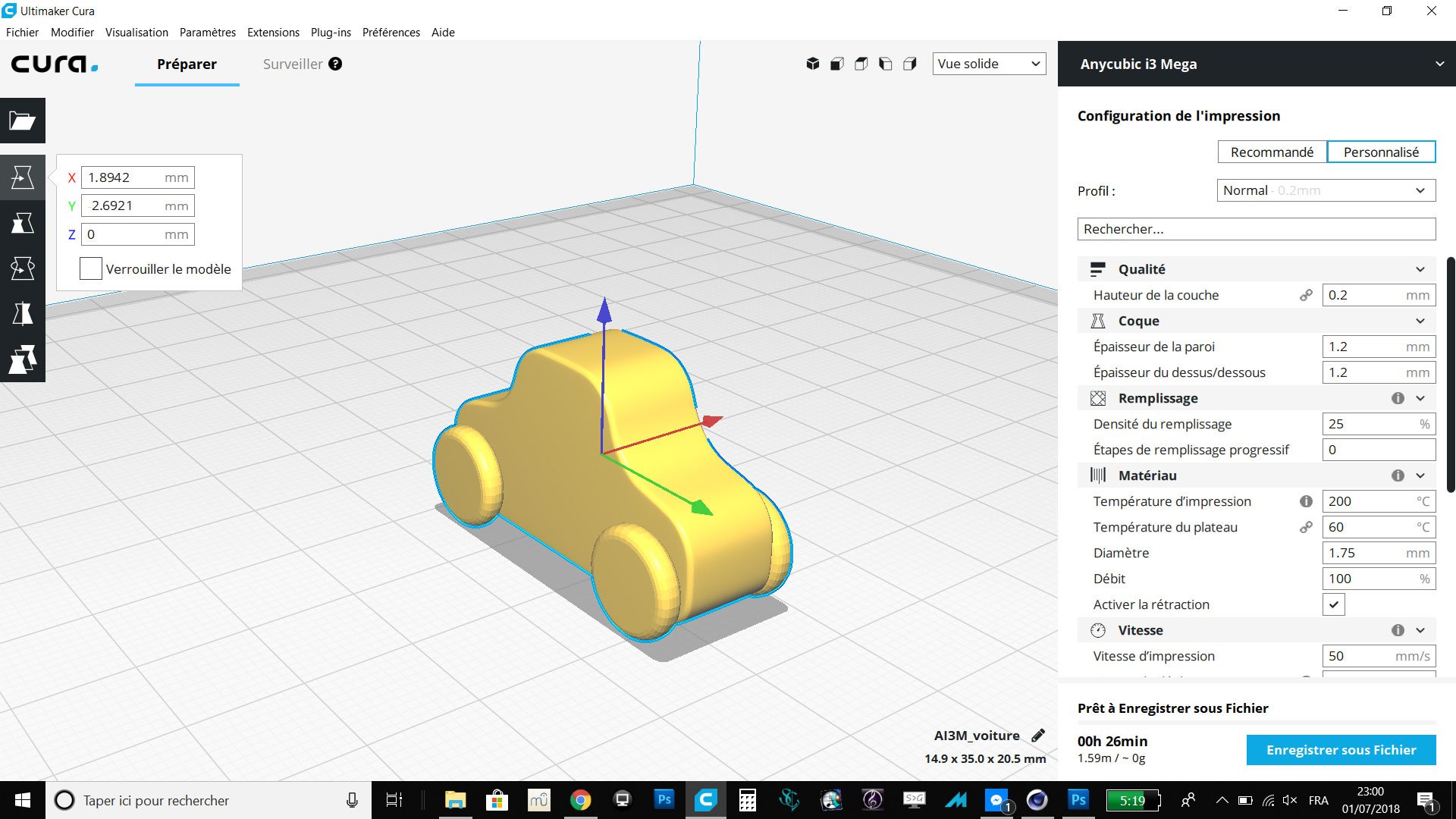Click info icon in Matériau header

(x=1398, y=475)
